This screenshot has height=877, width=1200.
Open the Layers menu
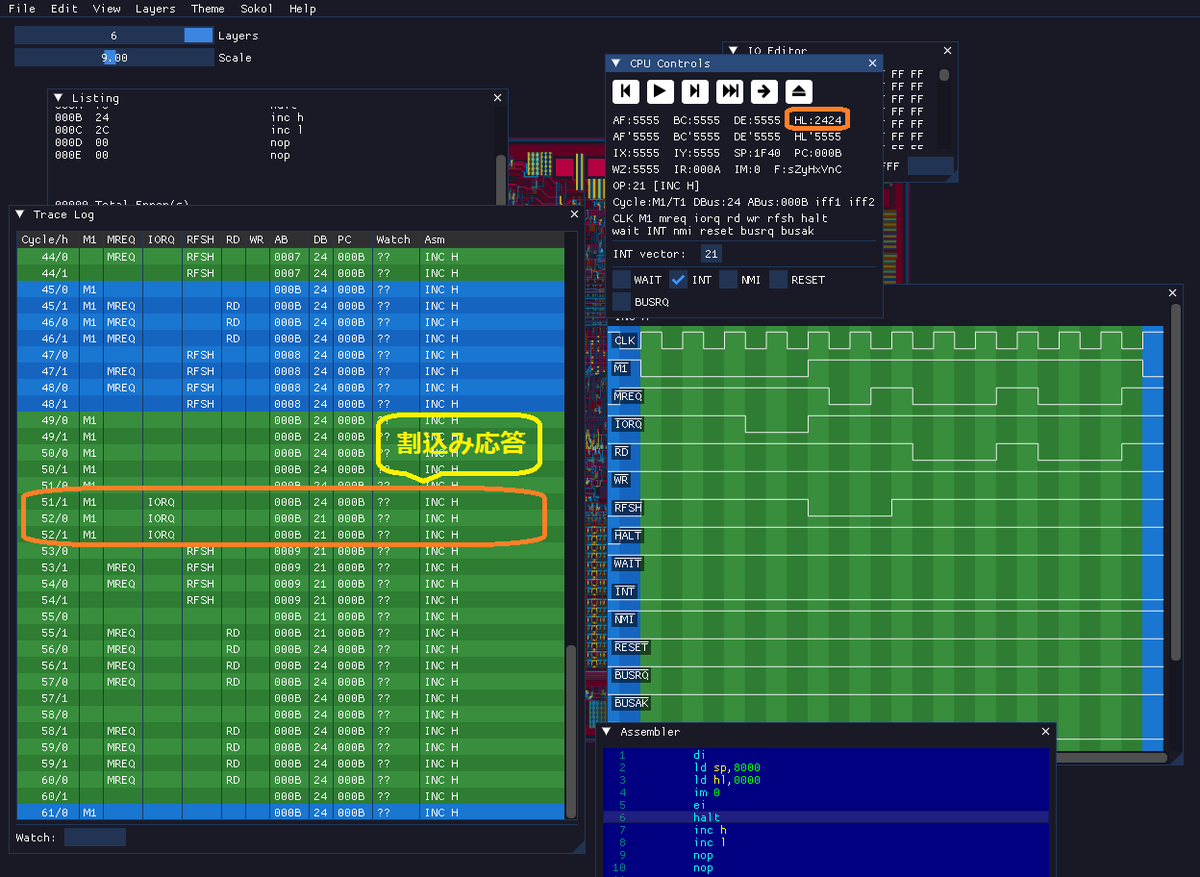155,9
